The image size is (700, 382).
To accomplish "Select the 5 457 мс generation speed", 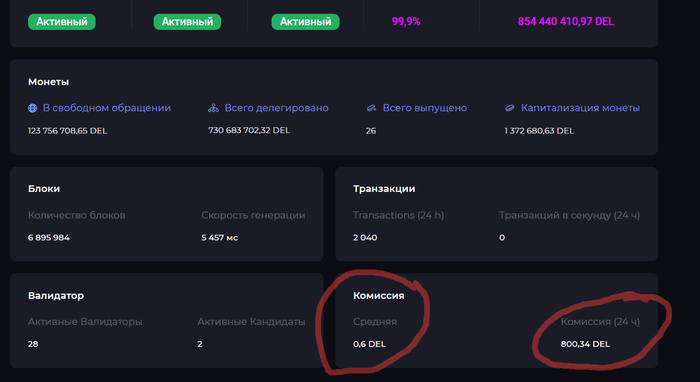I will [x=220, y=237].
